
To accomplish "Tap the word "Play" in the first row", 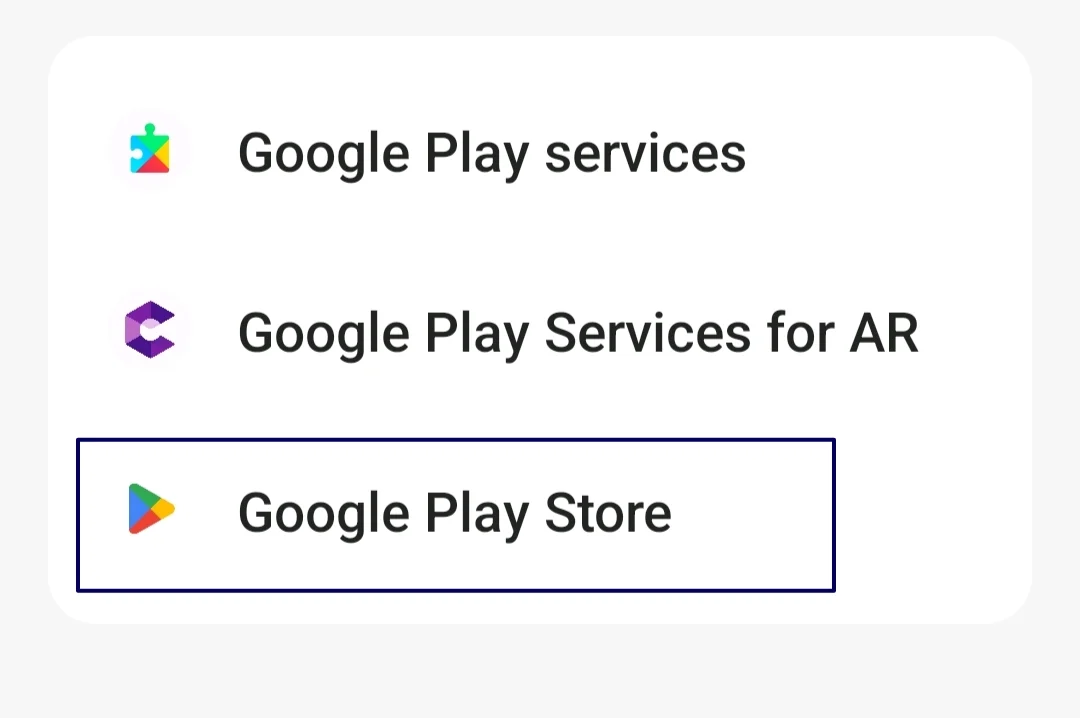I will [476, 153].
